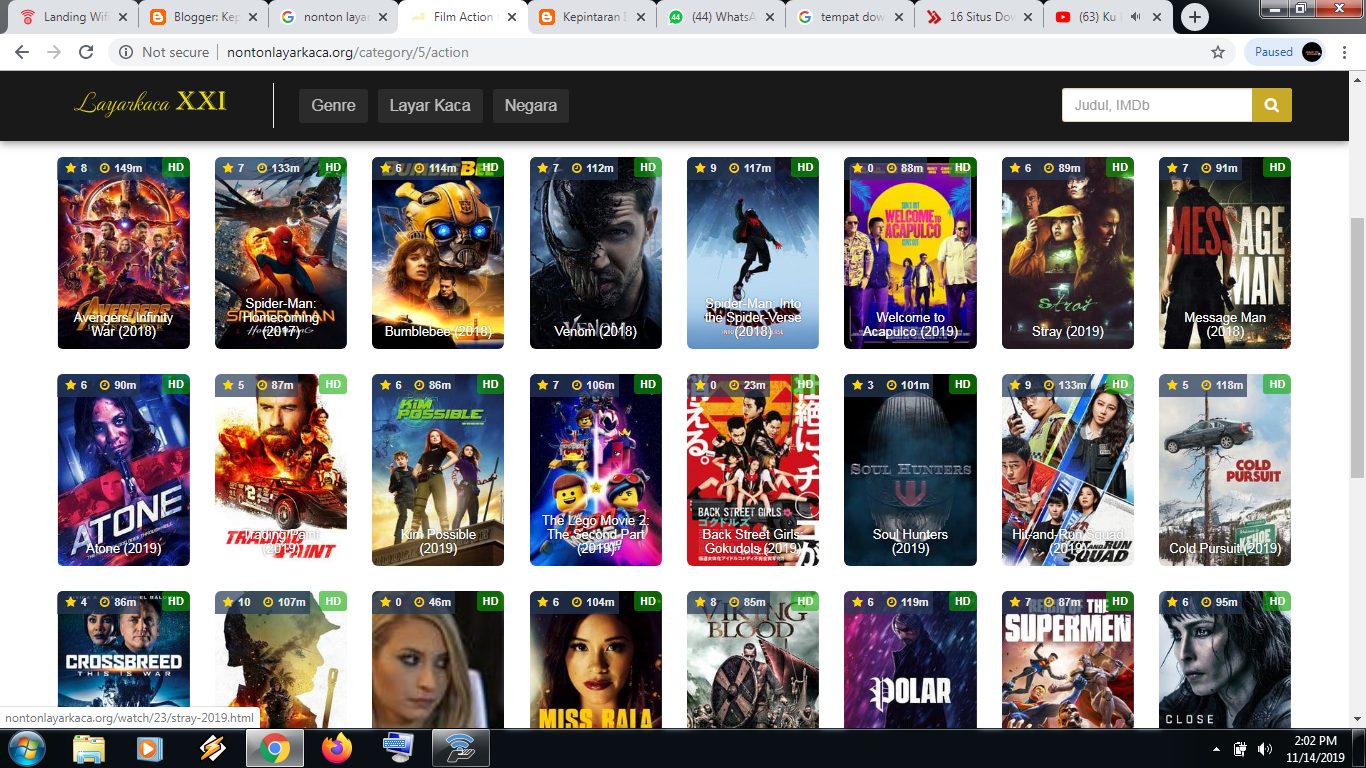
Task: Click the volume speaker tray icon
Action: (1264, 748)
